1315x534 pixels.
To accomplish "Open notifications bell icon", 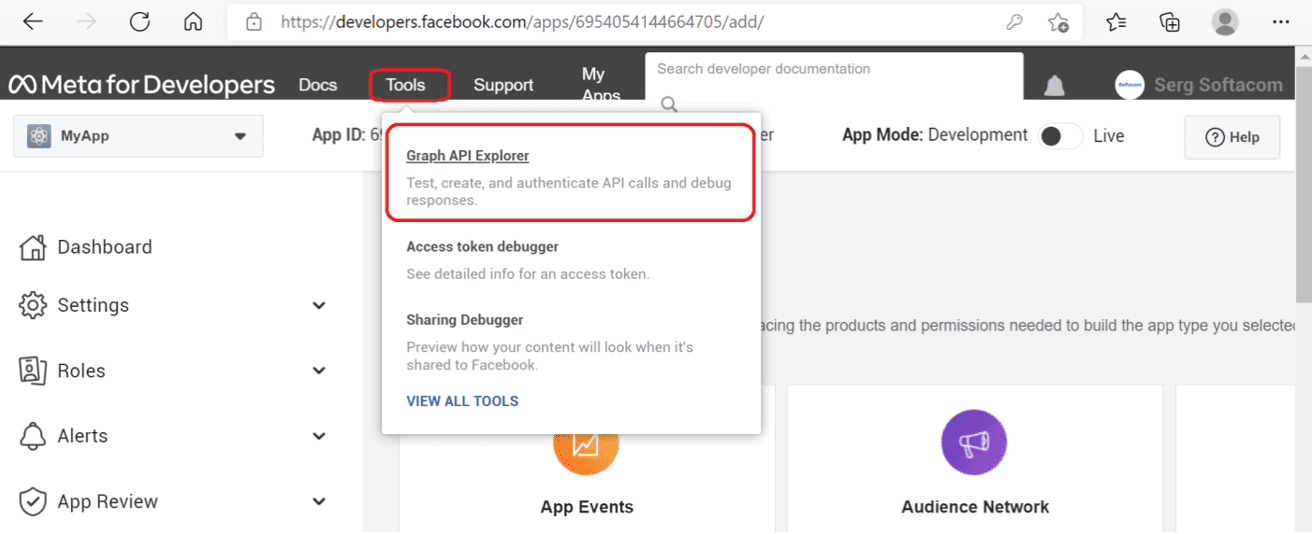I will tap(1054, 86).
